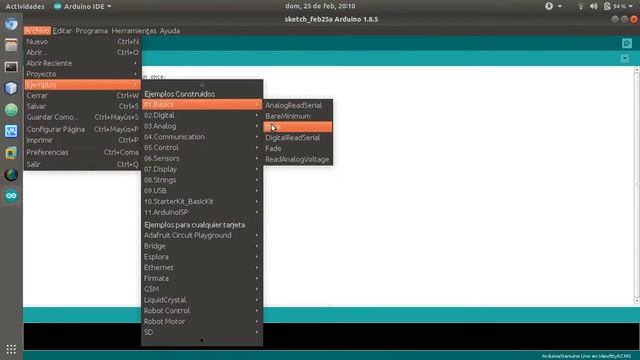Expand 09.USB examples submenu
The width and height of the screenshot is (640, 360).
click(x=202, y=191)
